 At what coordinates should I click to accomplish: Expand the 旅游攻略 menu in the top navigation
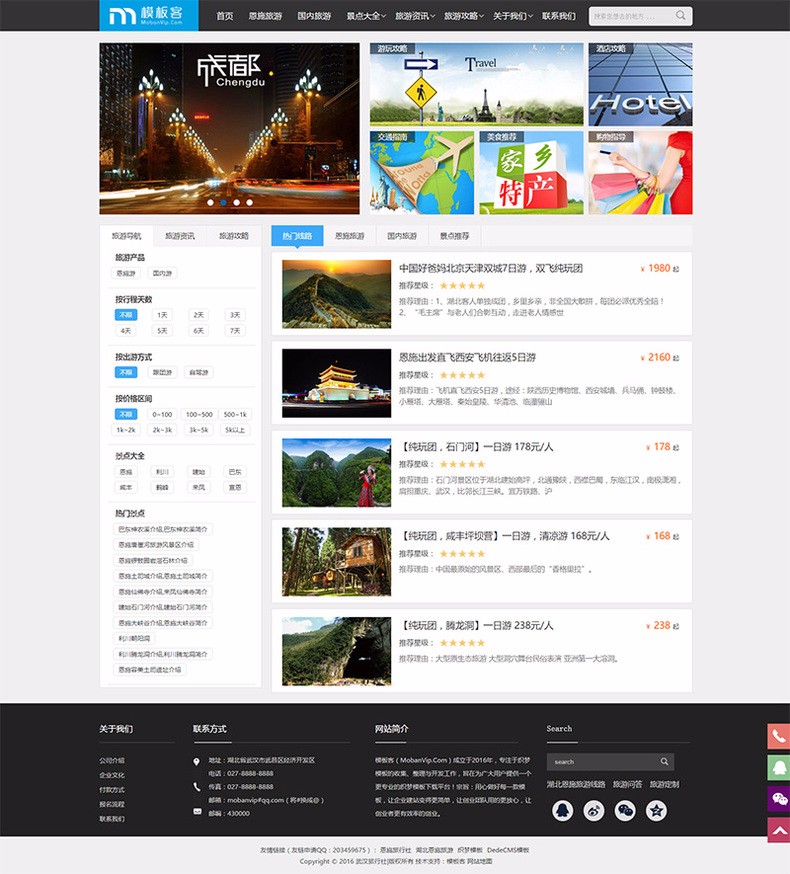463,16
